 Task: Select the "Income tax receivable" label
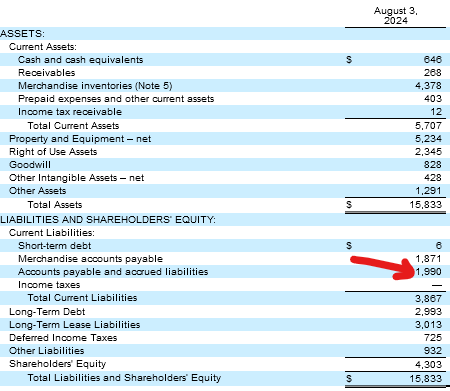pos(70,112)
